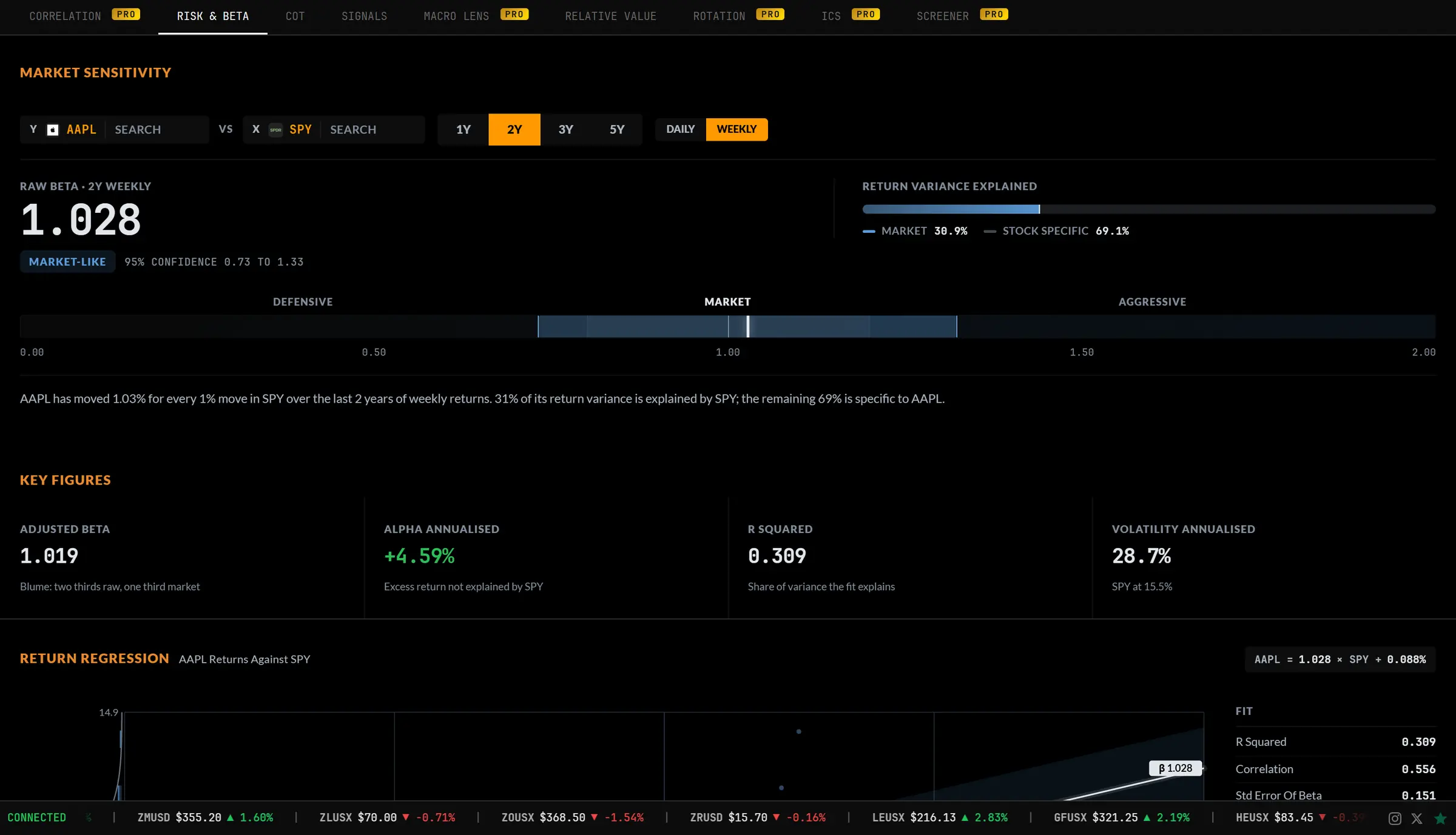Viewport: 1456px width, 835px height.
Task: Click the AAPL ticker symbol label
Action: click(81, 130)
